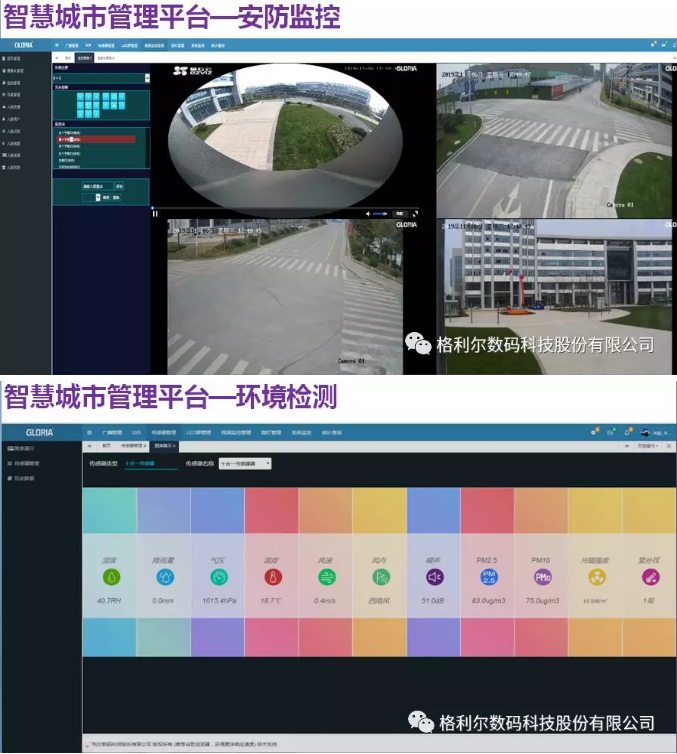Click the humidity water-drop icon

pos(109,577)
